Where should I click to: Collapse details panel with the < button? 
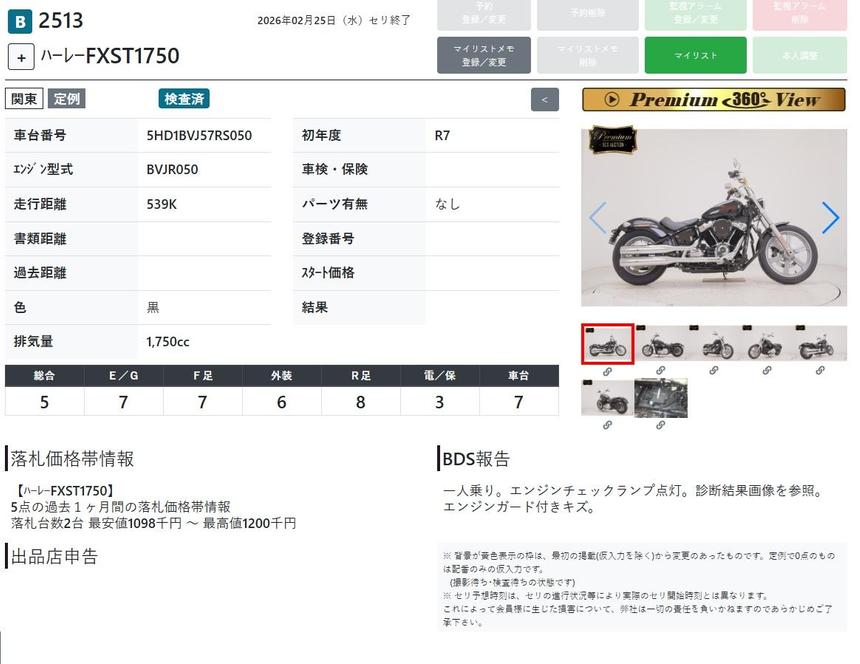tap(544, 99)
